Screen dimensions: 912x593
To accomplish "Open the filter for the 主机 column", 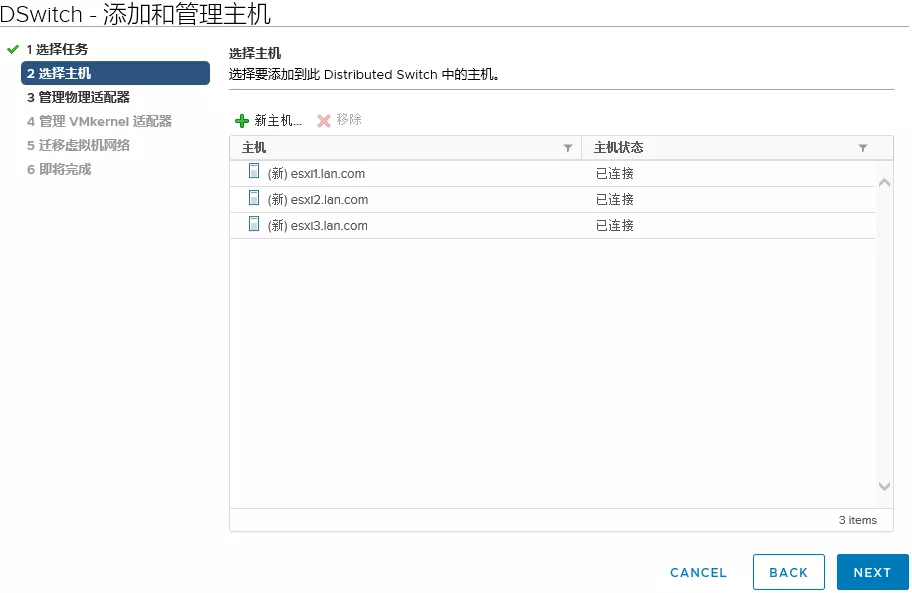I will click(x=568, y=148).
